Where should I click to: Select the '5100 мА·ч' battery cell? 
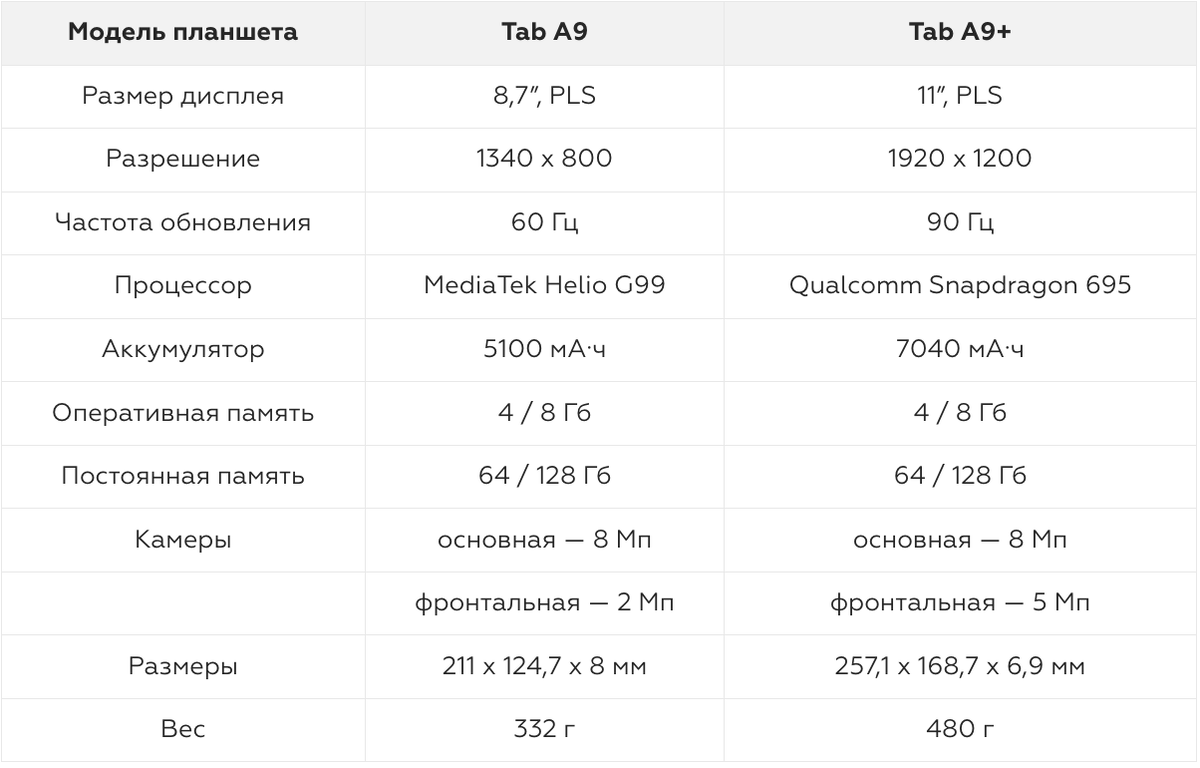[544, 350]
